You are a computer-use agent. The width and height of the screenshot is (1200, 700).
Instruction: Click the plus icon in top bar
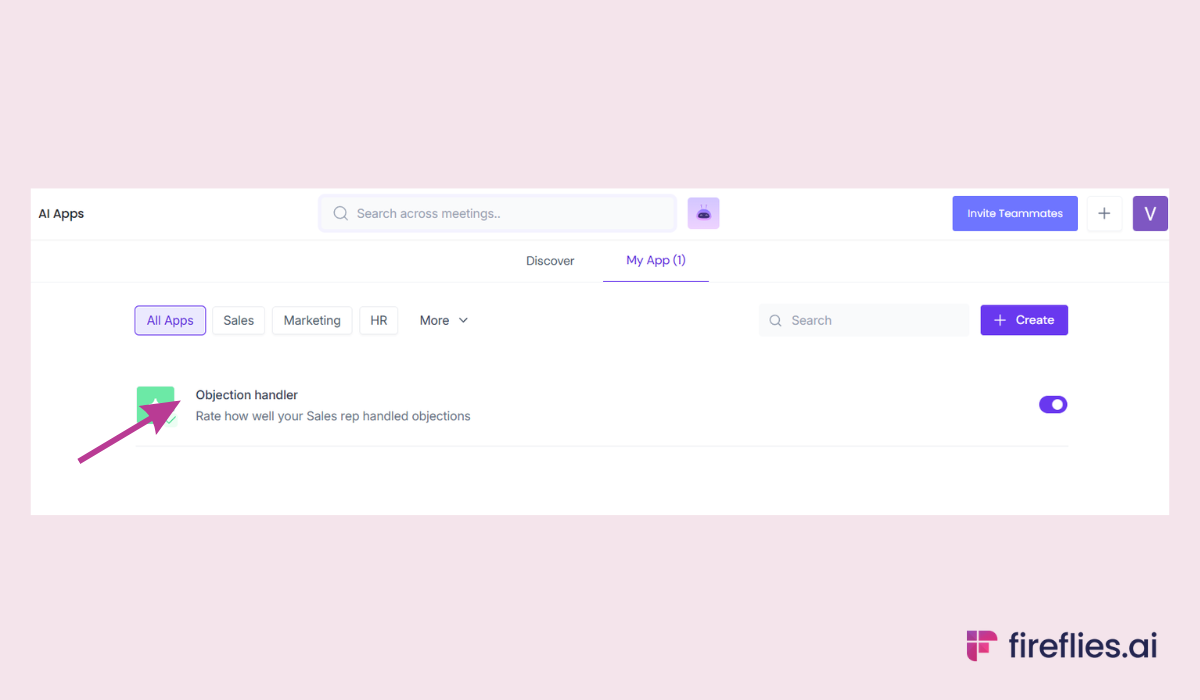pyautogui.click(x=1104, y=213)
